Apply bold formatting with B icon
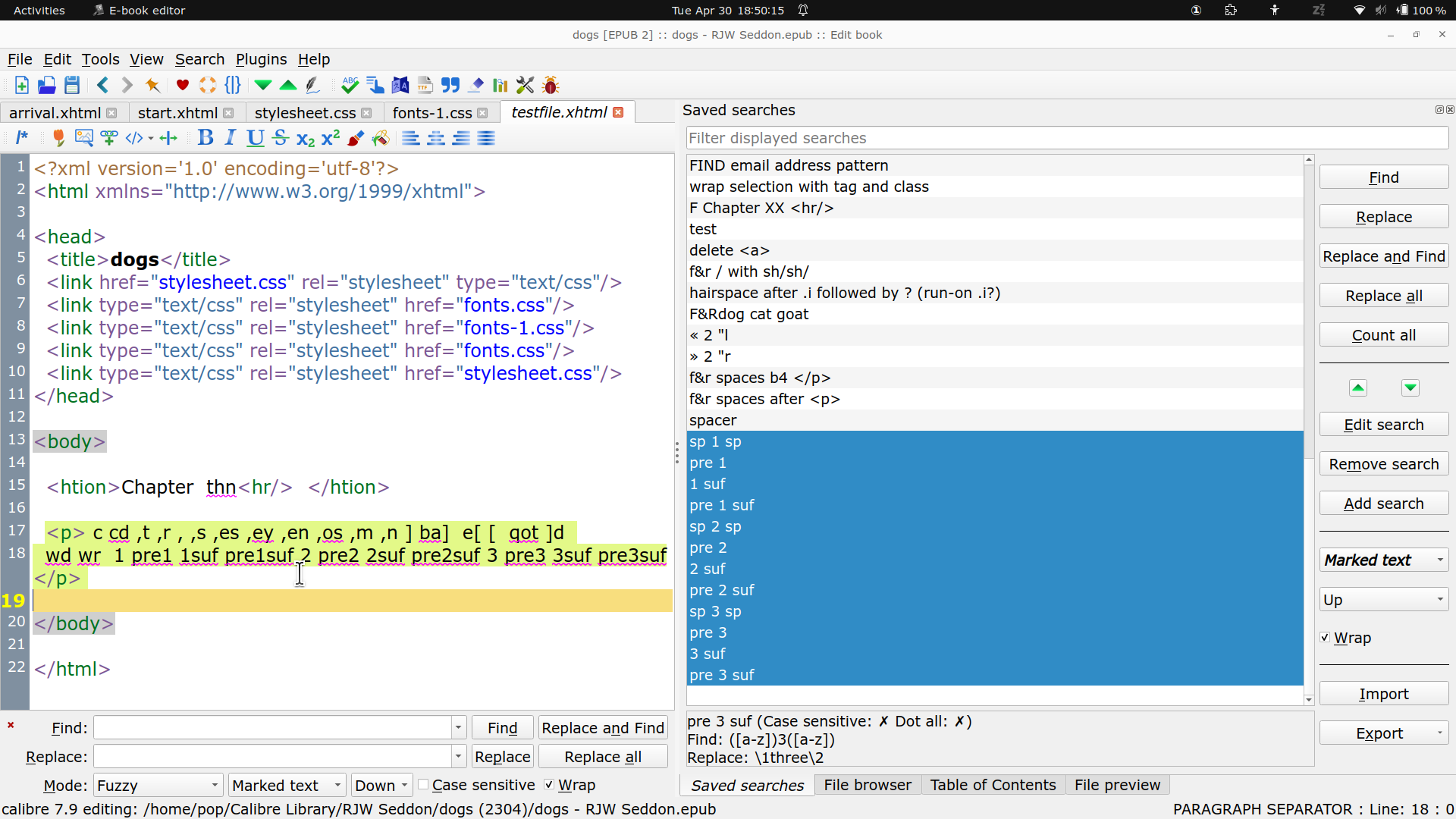This screenshot has width=1456, height=819. click(x=205, y=138)
